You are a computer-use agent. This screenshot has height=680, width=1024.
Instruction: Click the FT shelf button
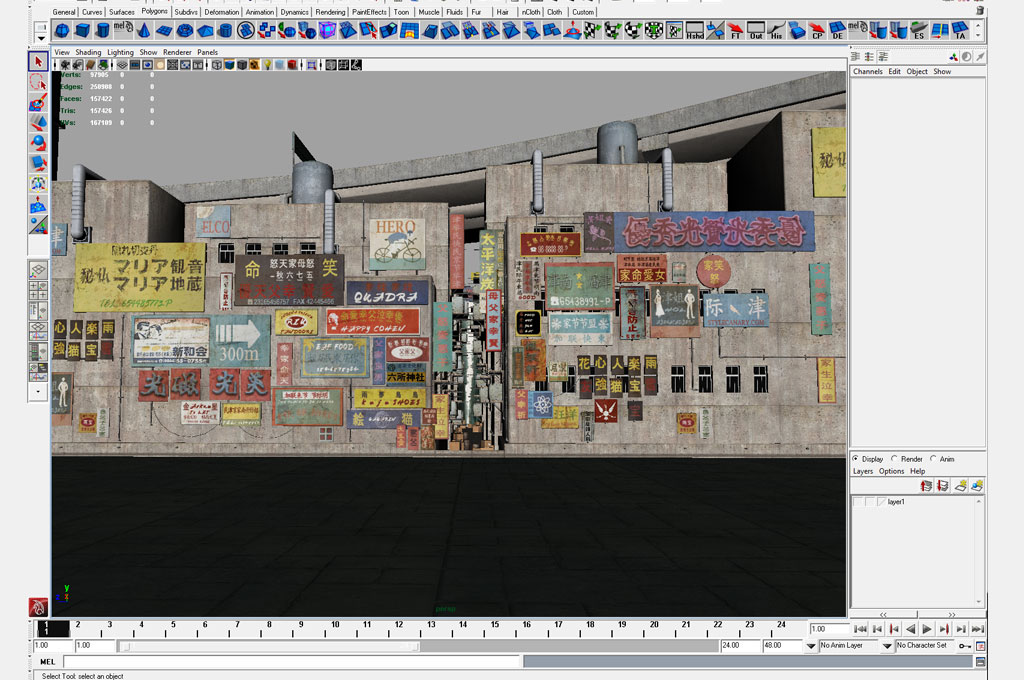pyautogui.click(x=735, y=30)
